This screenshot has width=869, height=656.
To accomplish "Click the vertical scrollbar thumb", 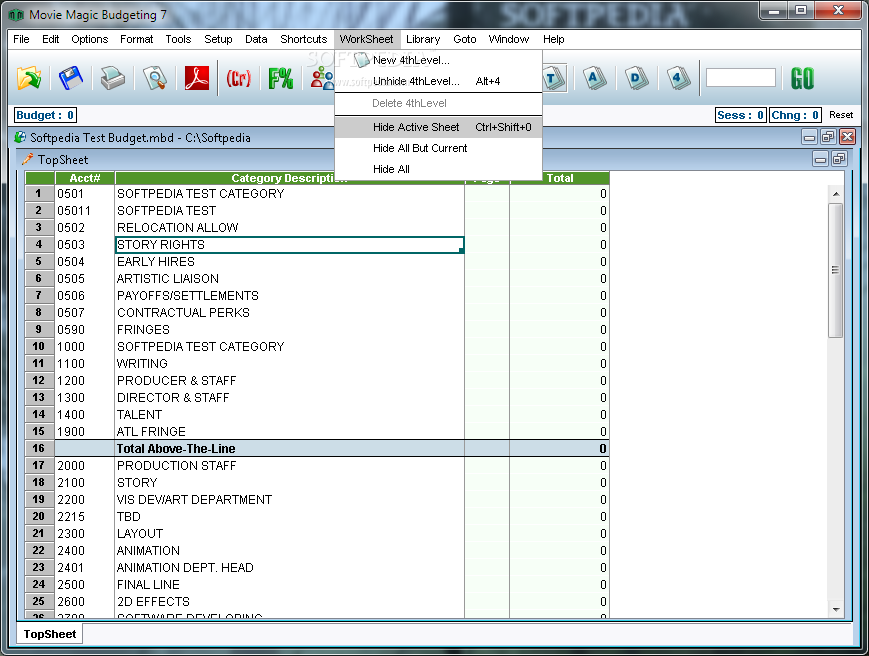I will coord(836,270).
